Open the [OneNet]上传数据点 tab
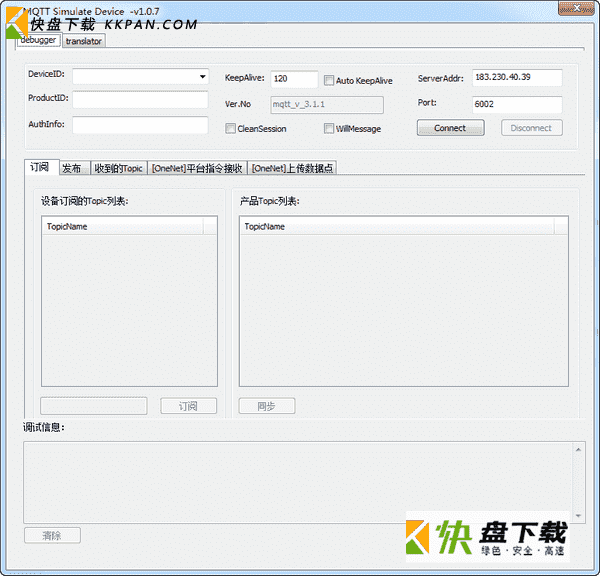This screenshot has width=600, height=576. click(x=292, y=168)
